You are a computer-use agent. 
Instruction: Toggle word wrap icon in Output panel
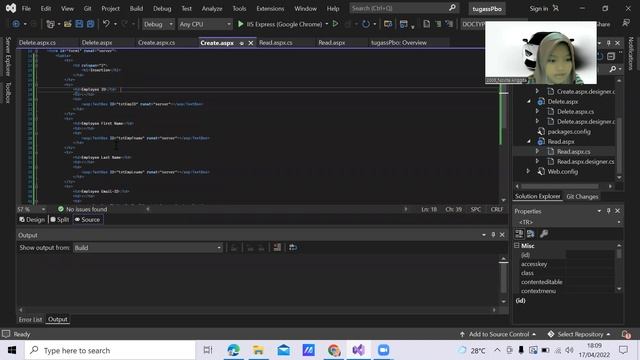293,247
